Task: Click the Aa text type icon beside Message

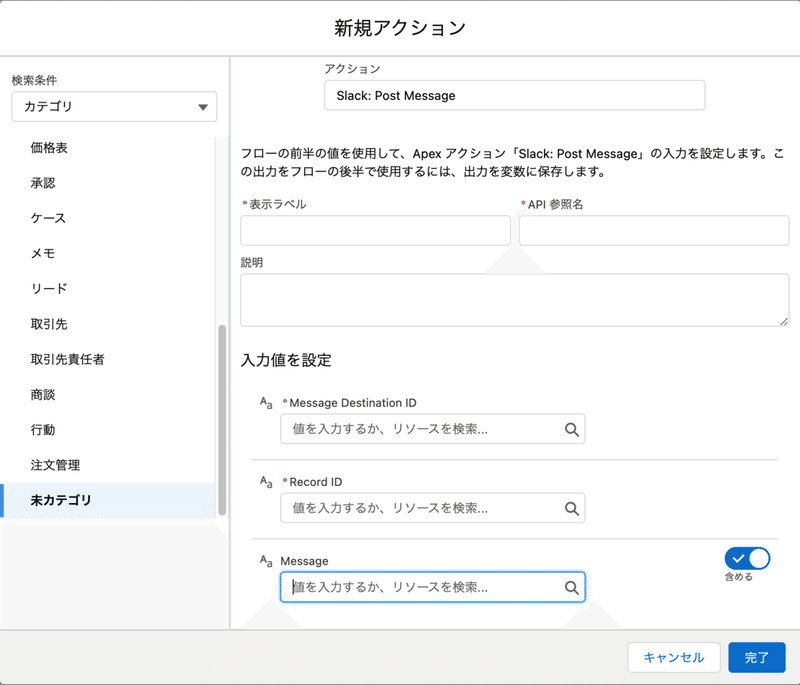Action: point(266,561)
